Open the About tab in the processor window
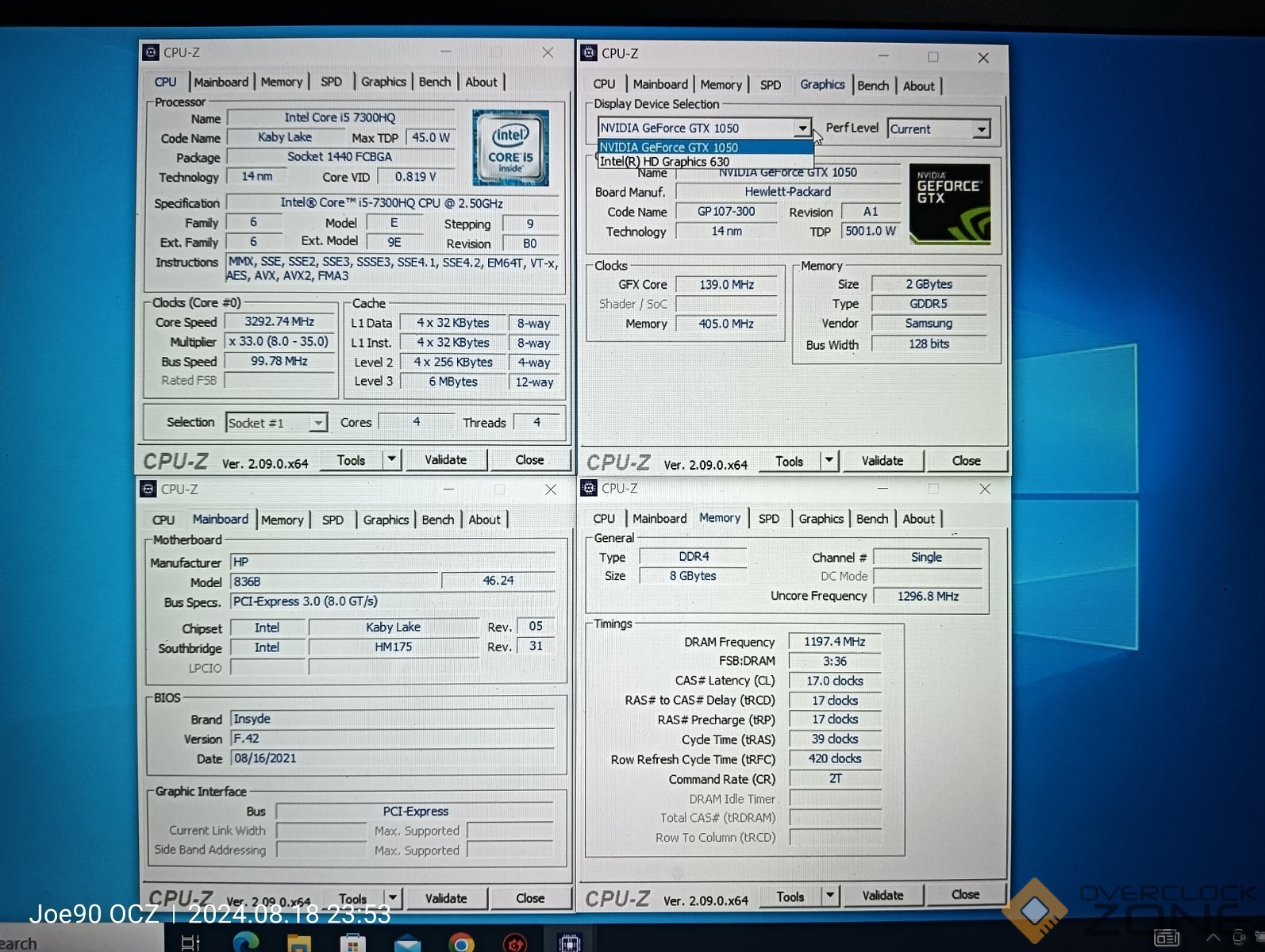Image resolution: width=1265 pixels, height=952 pixels. coord(481,82)
